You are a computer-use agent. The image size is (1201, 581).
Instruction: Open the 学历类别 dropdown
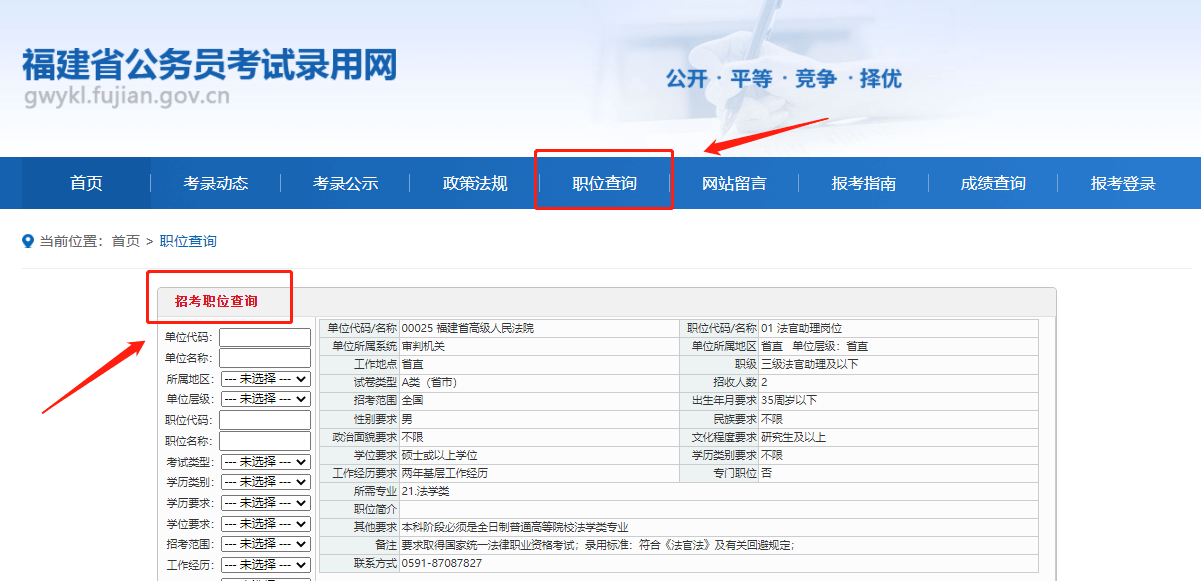coord(265,482)
